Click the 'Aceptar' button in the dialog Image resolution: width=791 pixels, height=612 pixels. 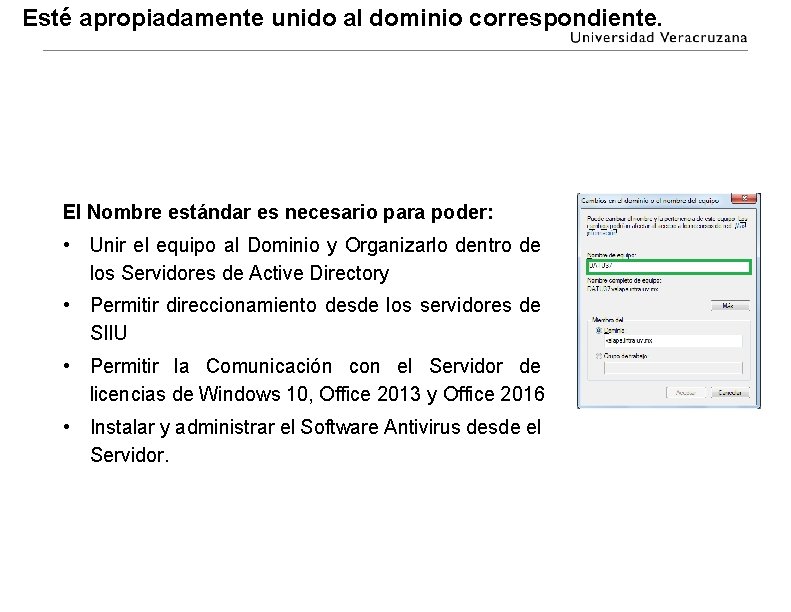coord(686,393)
